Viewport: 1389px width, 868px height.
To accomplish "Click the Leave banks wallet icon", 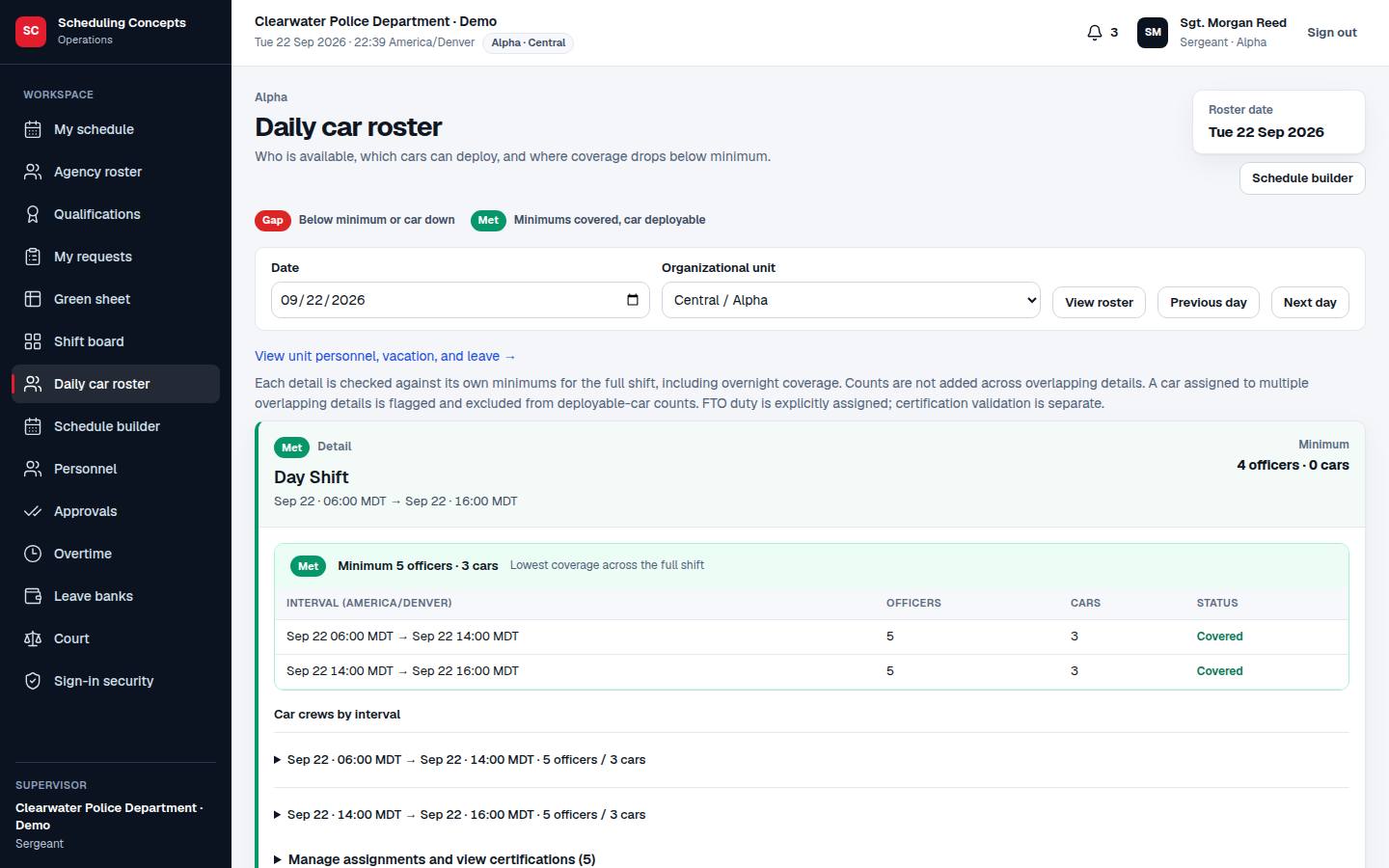I will pos(33,596).
